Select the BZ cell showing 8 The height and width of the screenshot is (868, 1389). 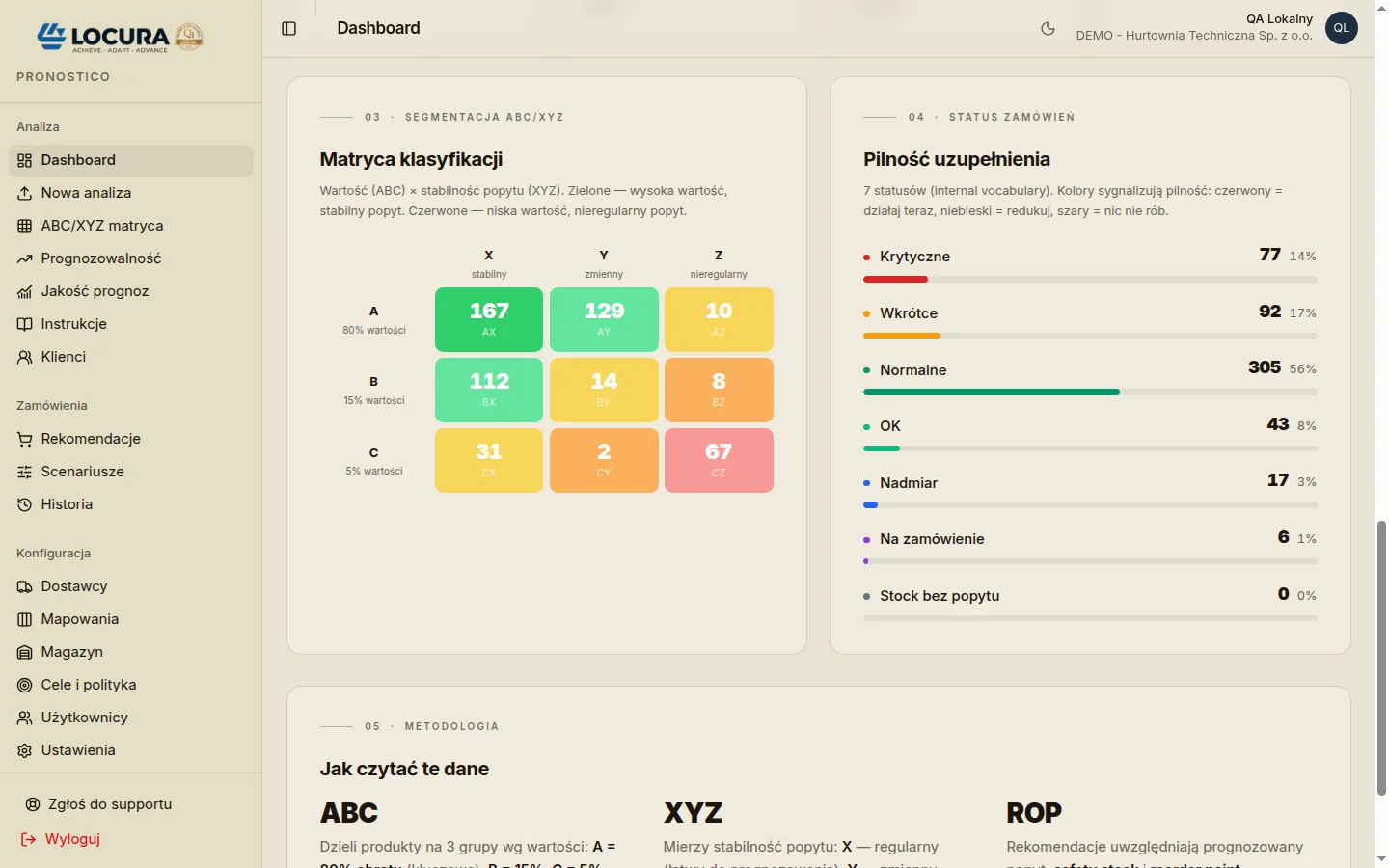click(x=719, y=390)
